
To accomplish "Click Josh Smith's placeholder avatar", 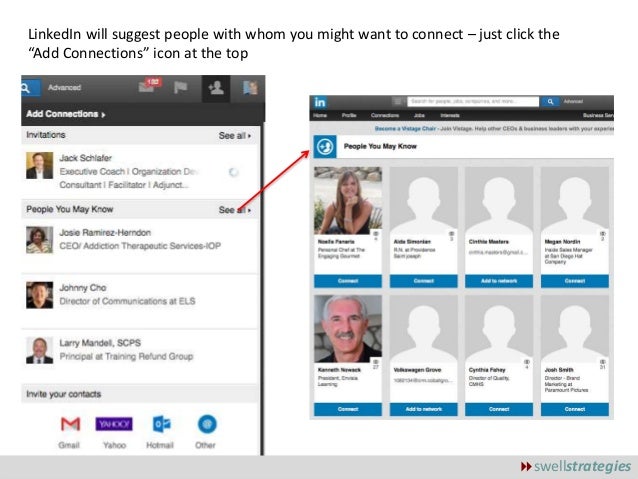I will pos(575,329).
